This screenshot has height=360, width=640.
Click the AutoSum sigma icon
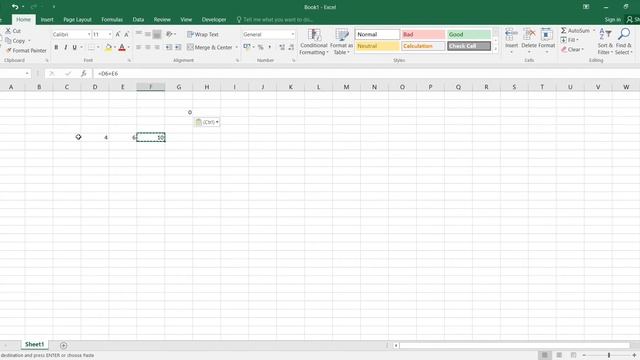coord(564,31)
